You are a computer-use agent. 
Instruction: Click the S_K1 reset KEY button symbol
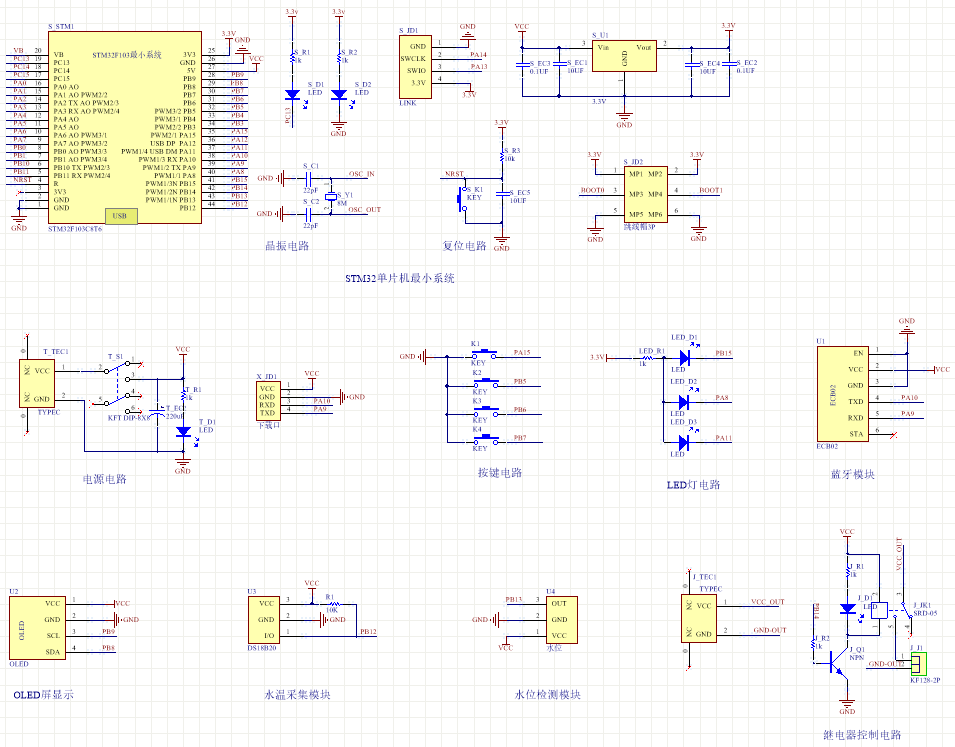462,197
